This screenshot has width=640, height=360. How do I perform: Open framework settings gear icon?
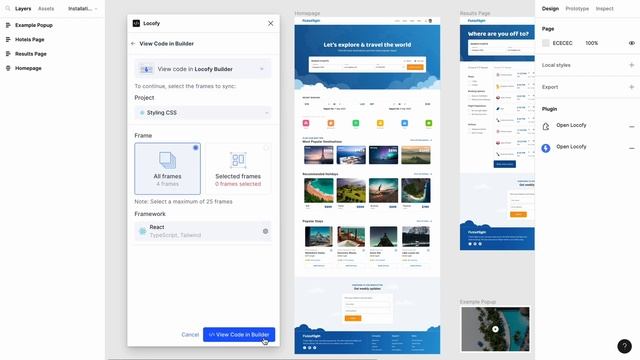point(265,231)
